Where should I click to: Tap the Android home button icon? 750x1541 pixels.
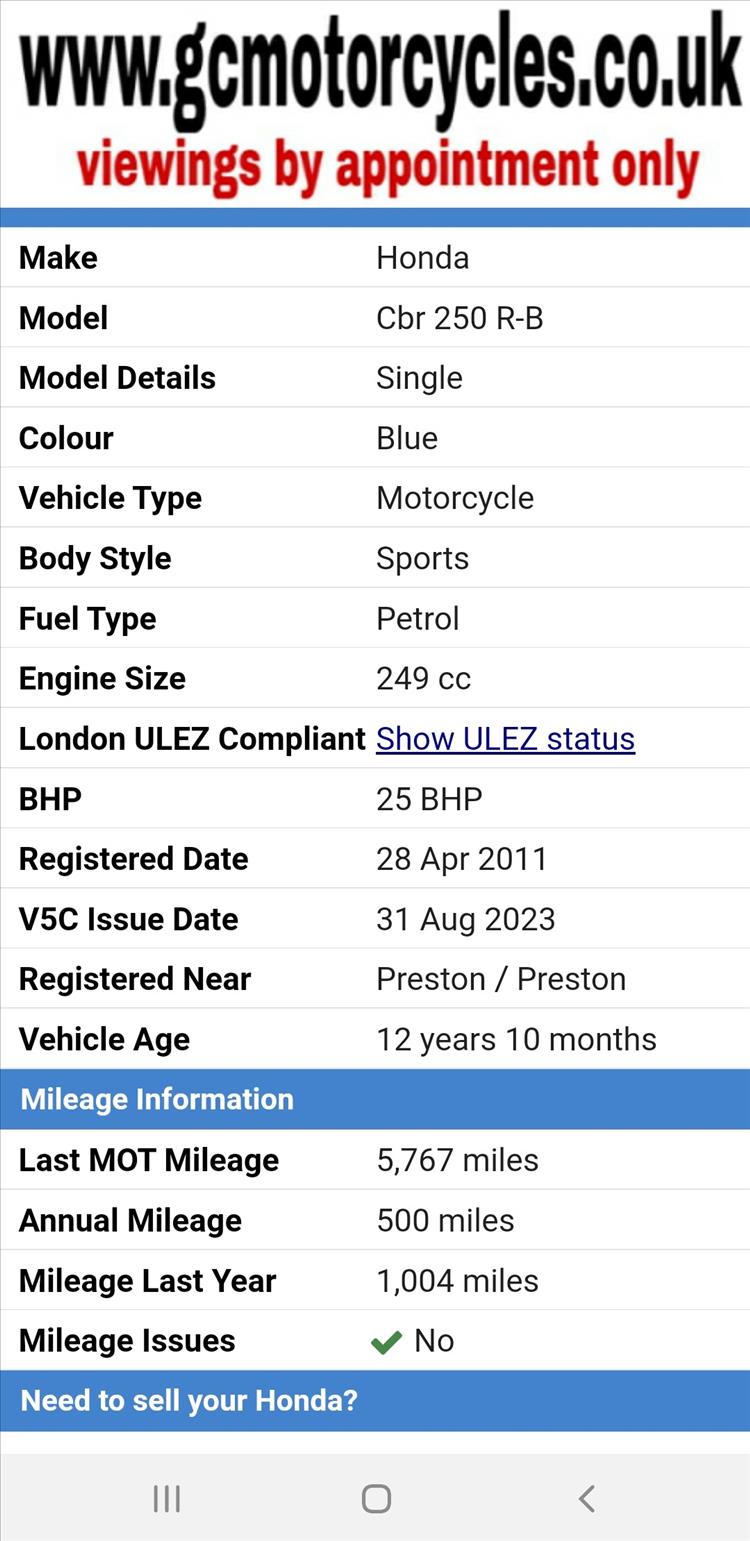point(376,1498)
